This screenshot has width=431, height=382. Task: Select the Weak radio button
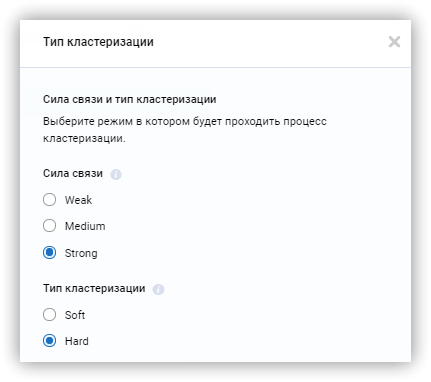click(49, 200)
